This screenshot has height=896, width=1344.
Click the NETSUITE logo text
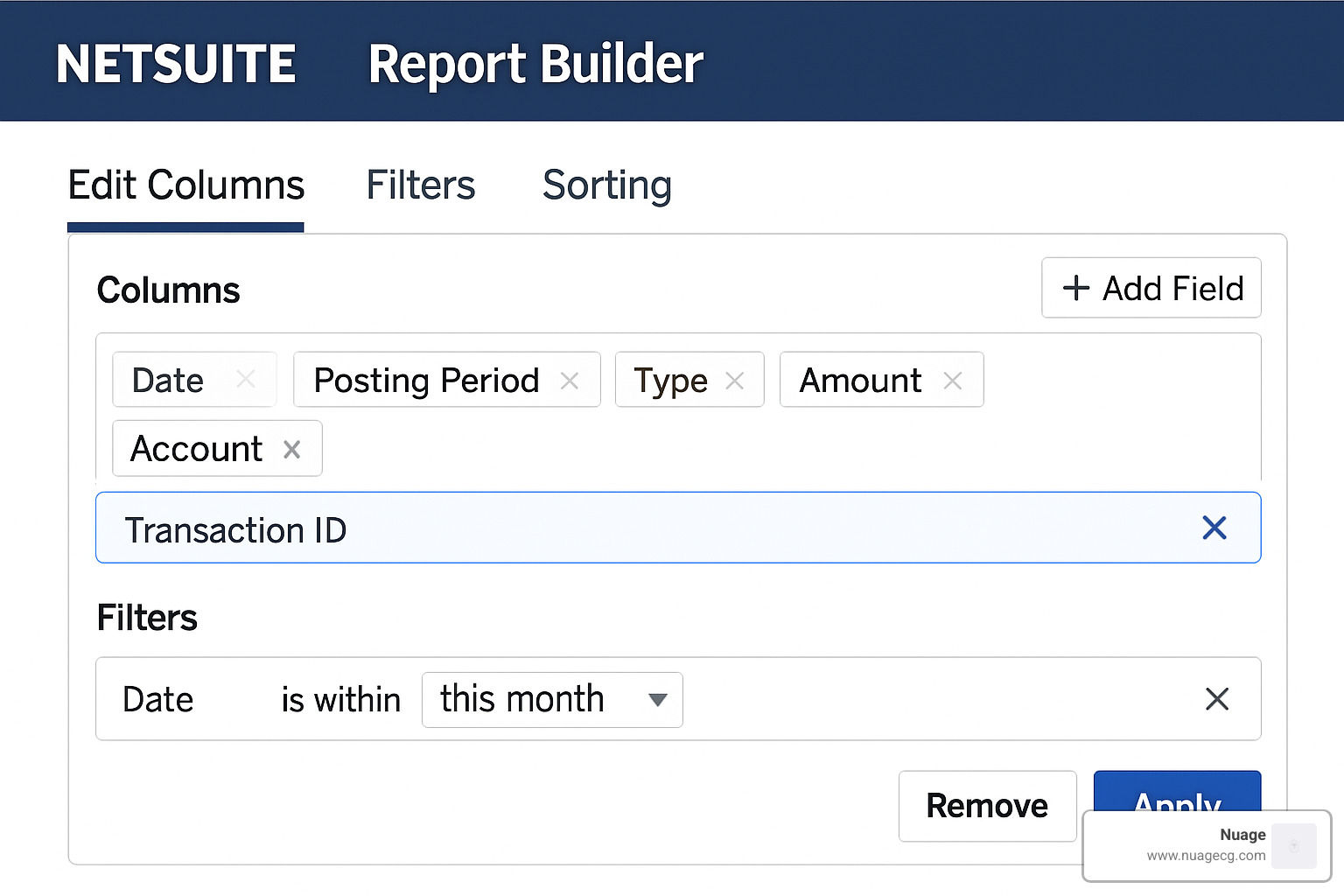pyautogui.click(x=176, y=64)
